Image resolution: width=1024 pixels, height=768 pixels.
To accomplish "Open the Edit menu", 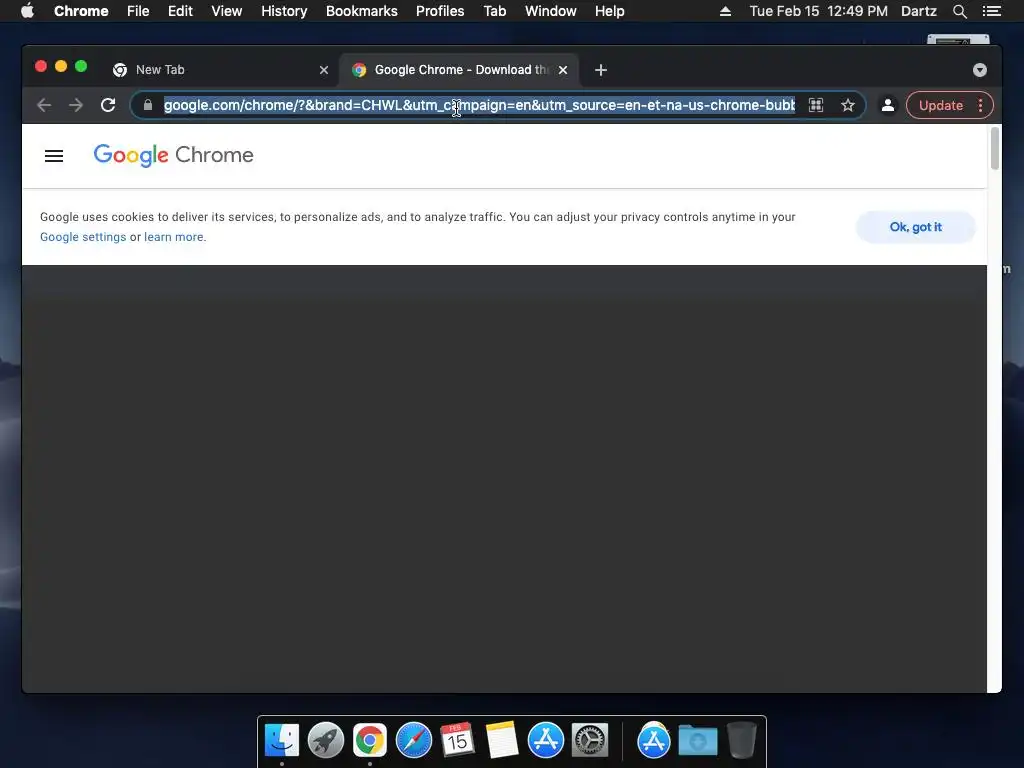I will point(180,11).
